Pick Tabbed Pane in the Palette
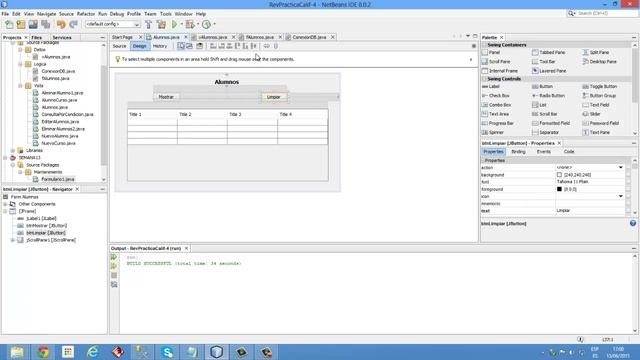Image resolution: width=640 pixels, height=360 pixels. [549, 53]
